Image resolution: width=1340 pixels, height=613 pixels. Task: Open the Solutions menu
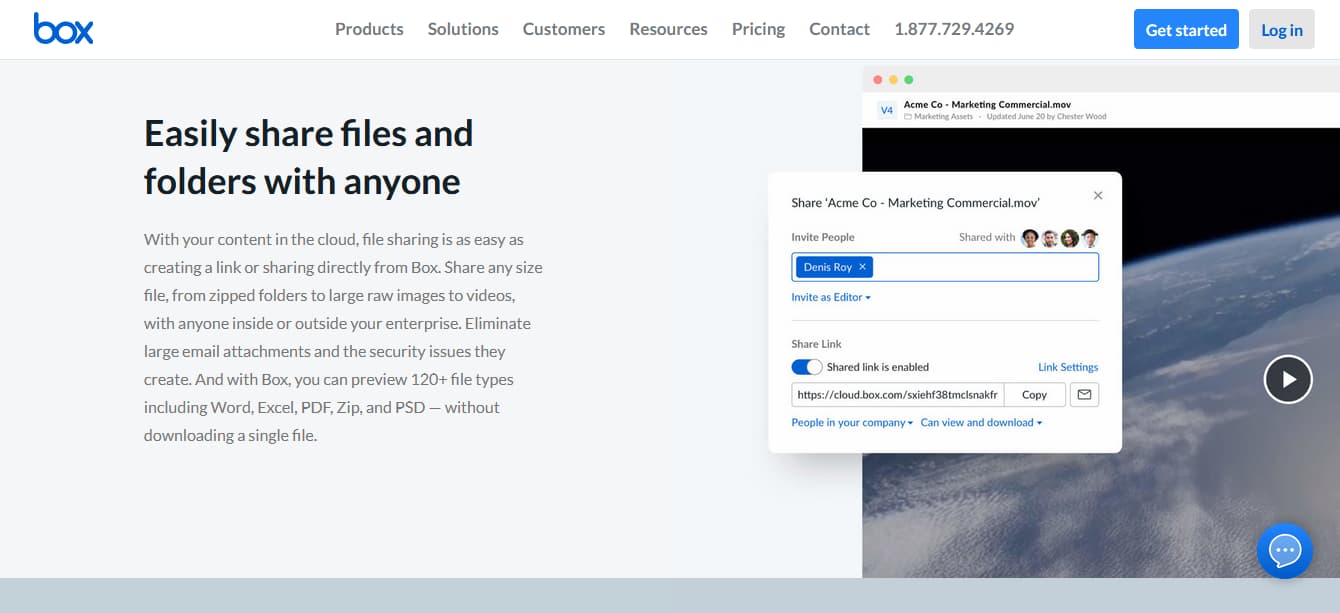tap(463, 29)
